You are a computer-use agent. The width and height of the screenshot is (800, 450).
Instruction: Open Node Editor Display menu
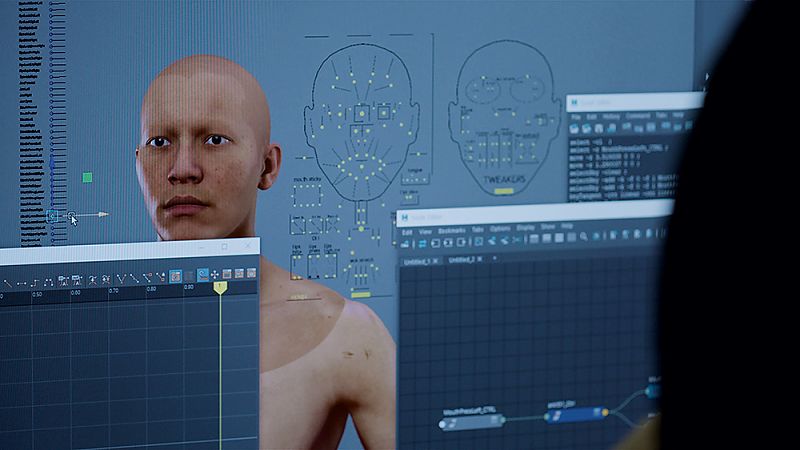(526, 228)
